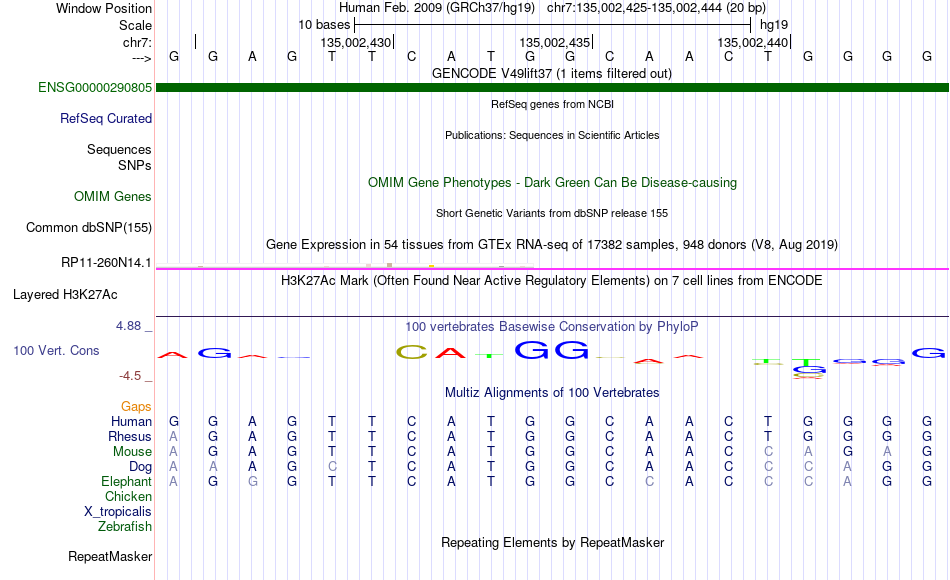Click the OMIM Gene Phenotypes title
Viewport: 950px width, 580px height.
pos(552,182)
